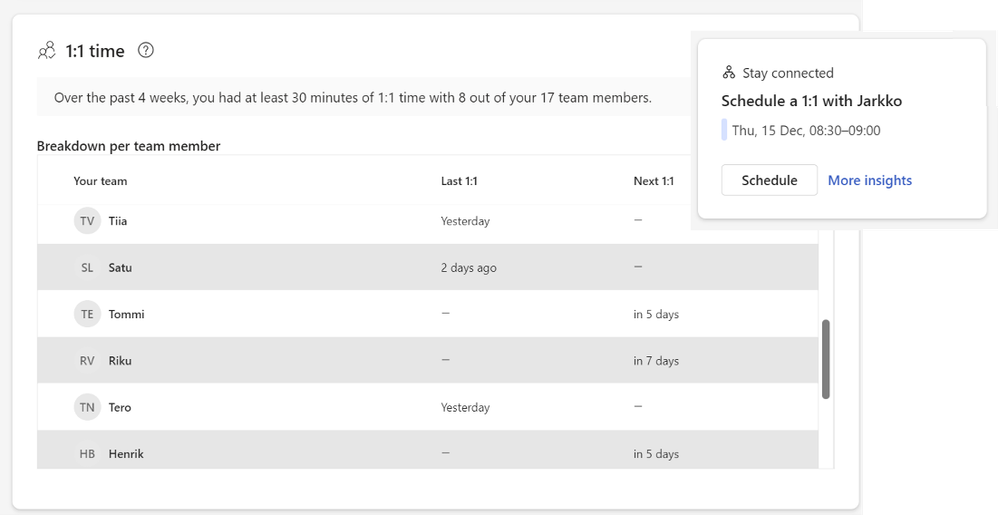Click Riku's RV avatar icon
Image resolution: width=998 pixels, height=515 pixels.
click(87, 361)
